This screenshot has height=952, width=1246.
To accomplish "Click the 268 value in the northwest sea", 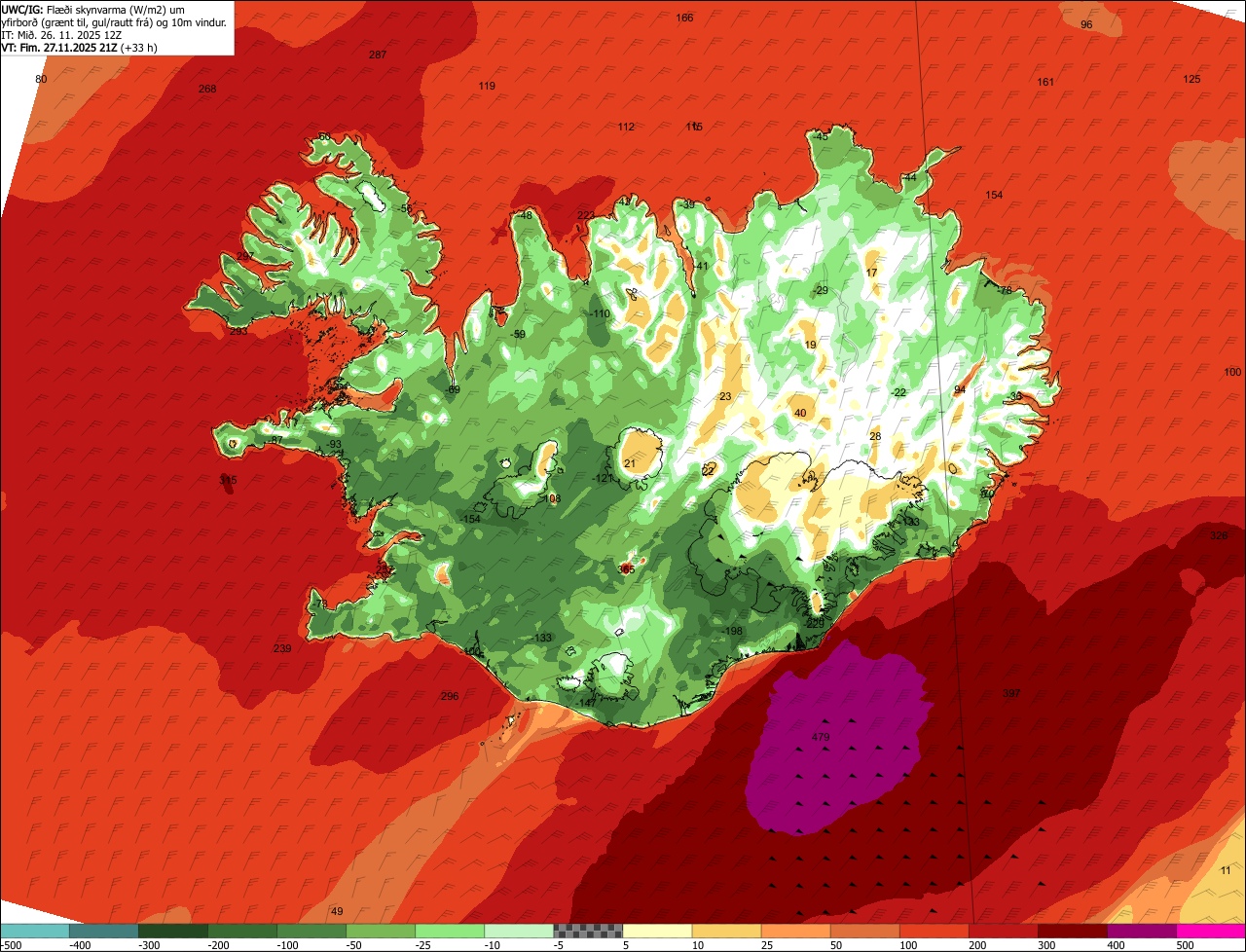I will pos(207,89).
